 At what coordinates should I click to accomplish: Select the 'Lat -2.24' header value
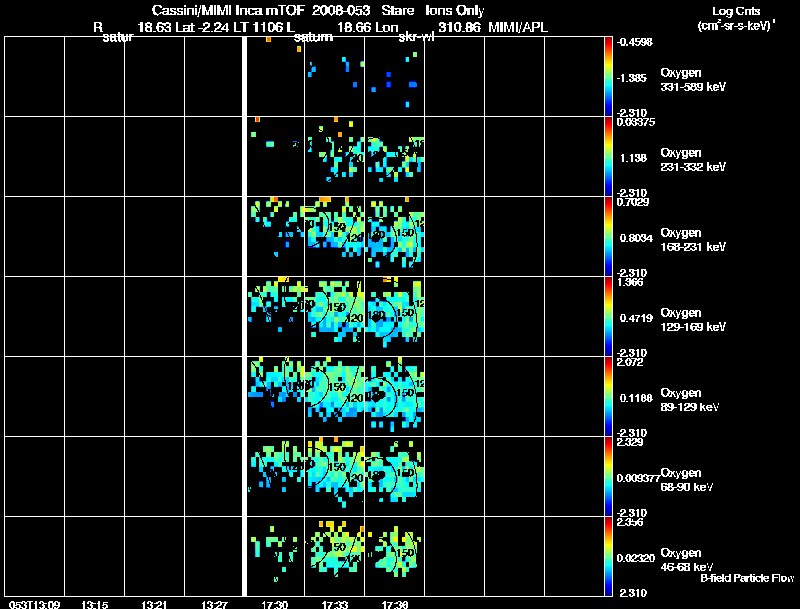pyautogui.click(x=202, y=28)
